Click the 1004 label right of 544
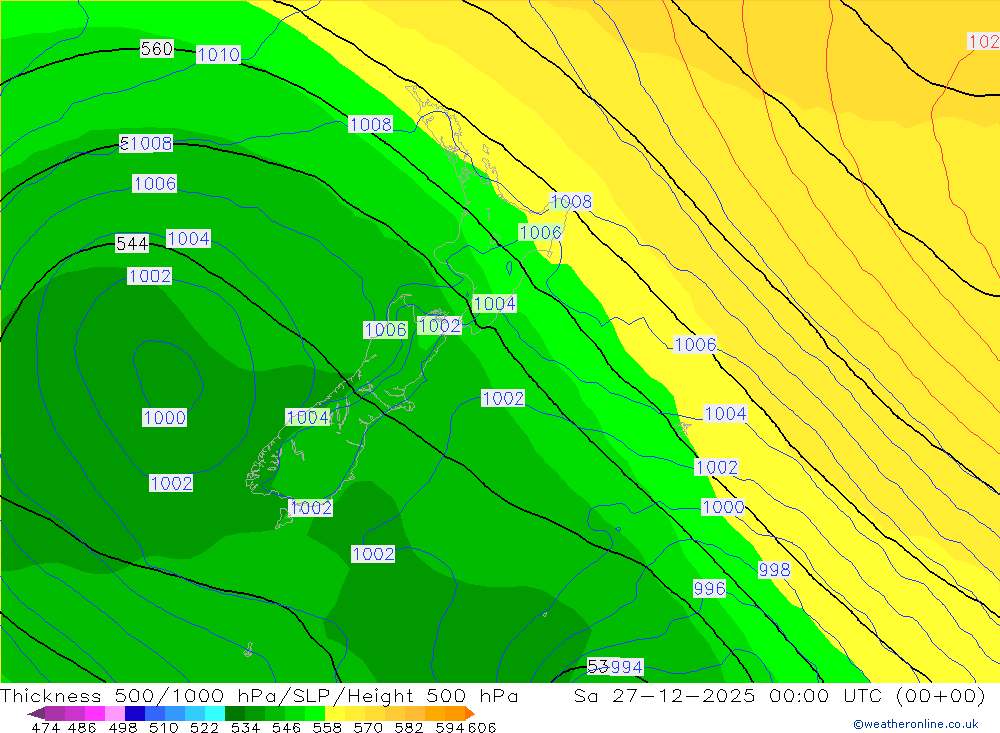This screenshot has width=1000, height=733. coord(188,239)
